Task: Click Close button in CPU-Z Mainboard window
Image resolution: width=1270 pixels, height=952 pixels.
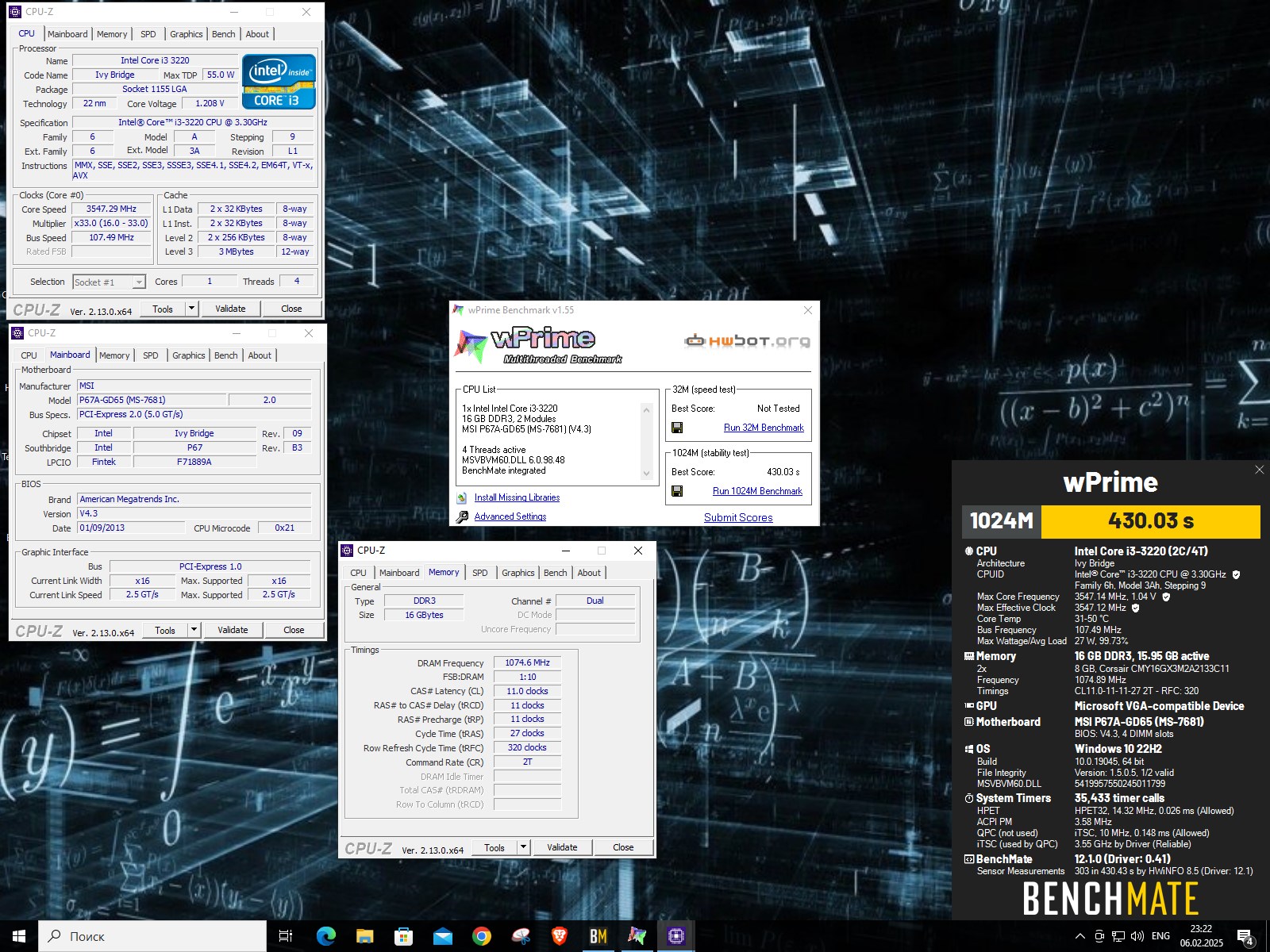Action: coord(294,630)
